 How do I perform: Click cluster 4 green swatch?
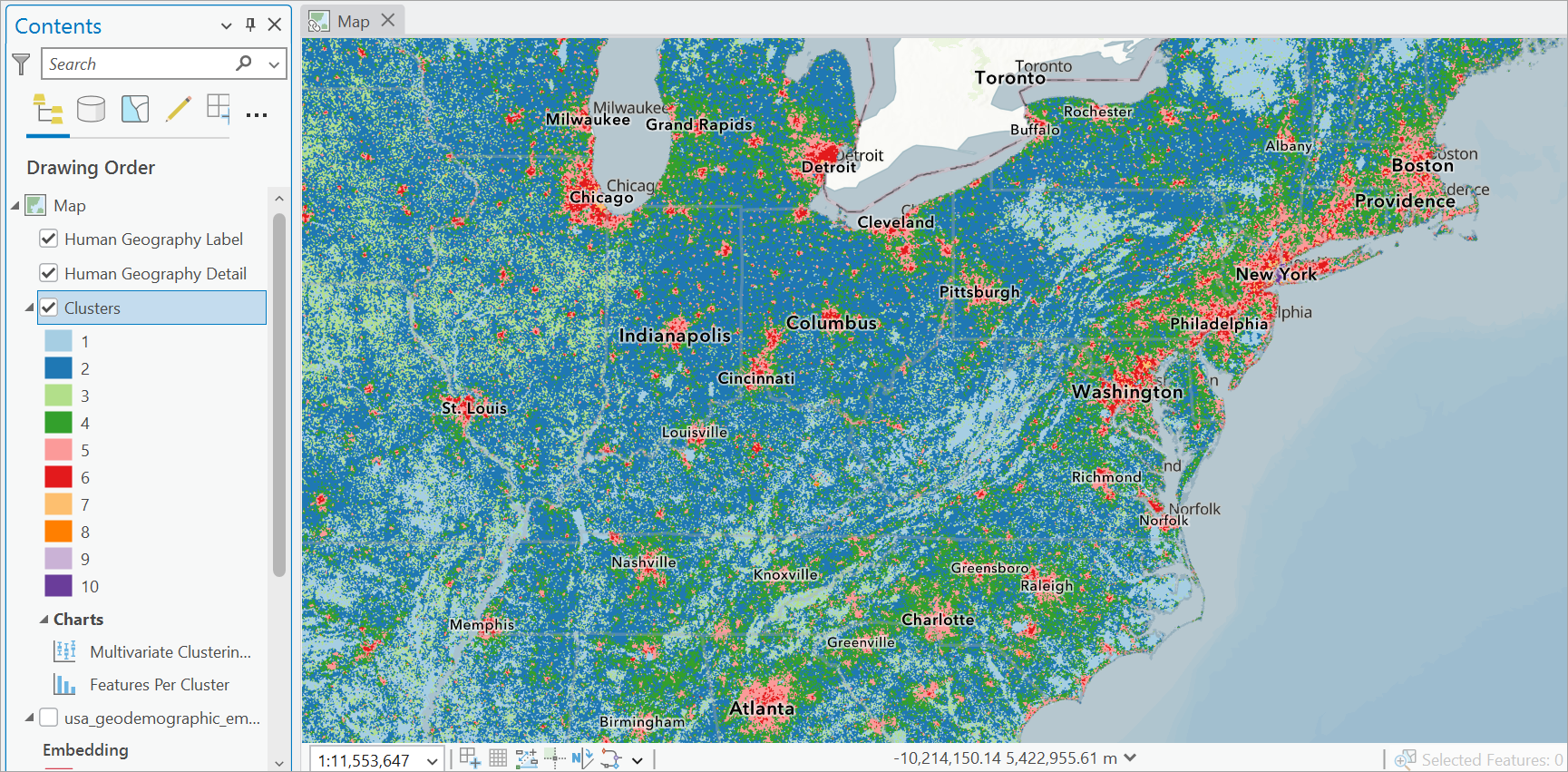(x=58, y=423)
